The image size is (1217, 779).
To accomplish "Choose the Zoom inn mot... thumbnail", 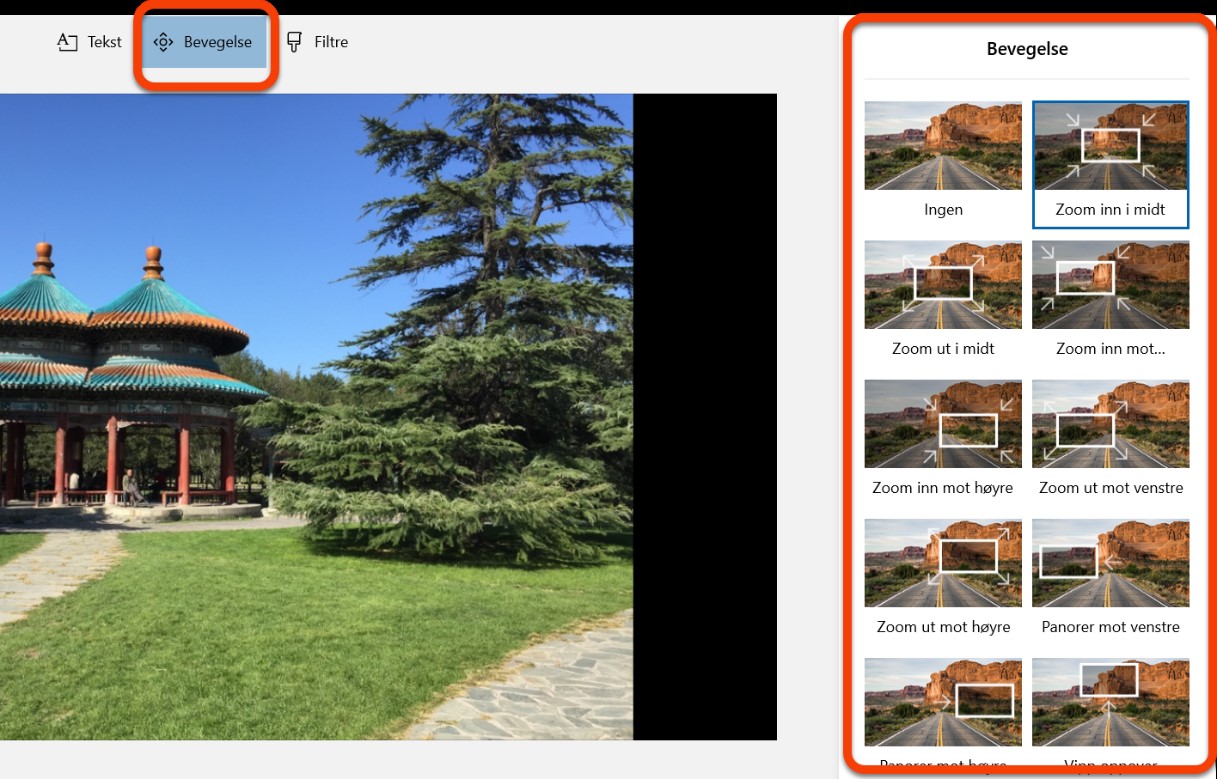I will [1111, 285].
